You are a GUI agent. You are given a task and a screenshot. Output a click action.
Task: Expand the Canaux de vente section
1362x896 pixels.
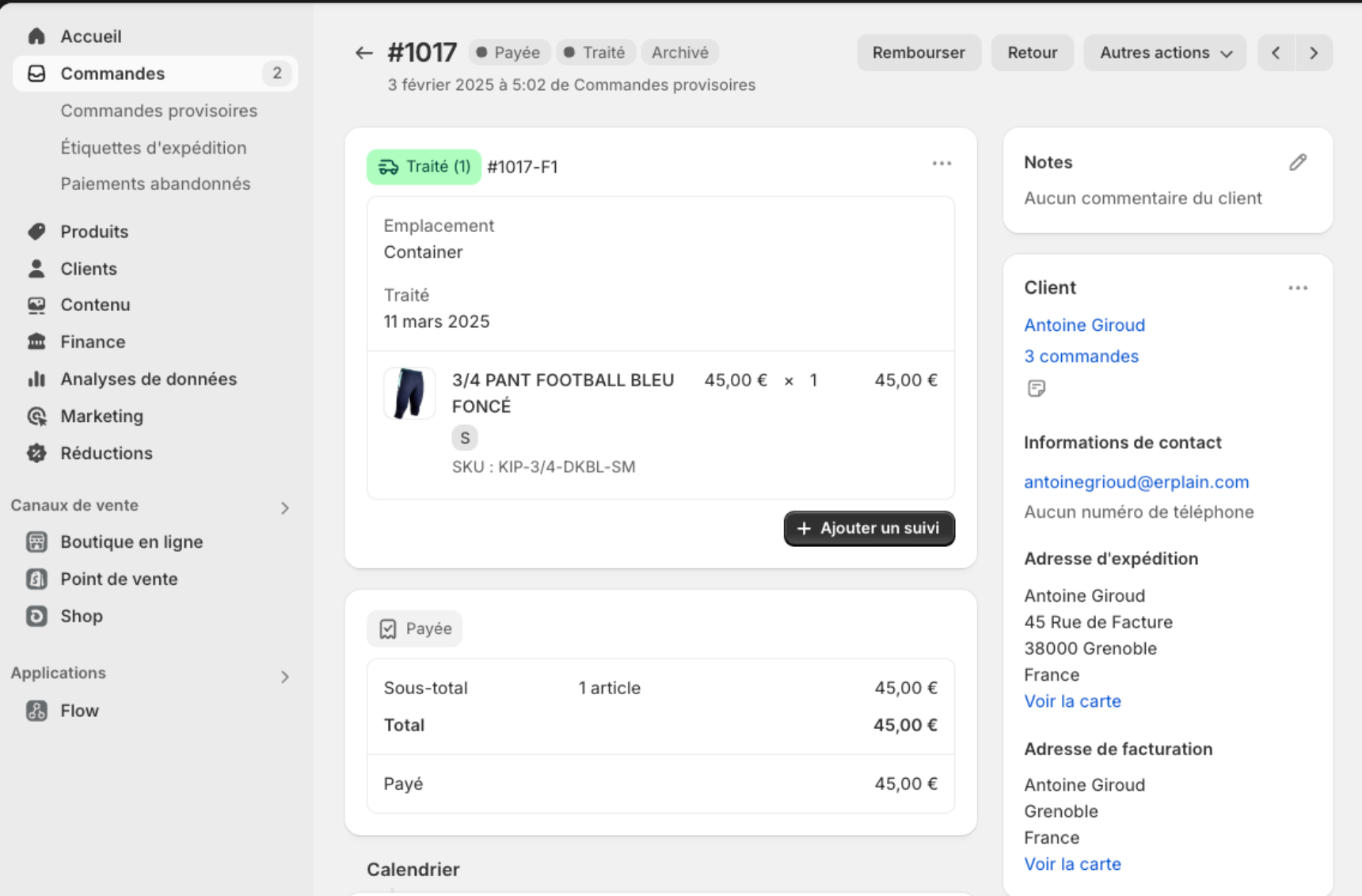point(285,507)
